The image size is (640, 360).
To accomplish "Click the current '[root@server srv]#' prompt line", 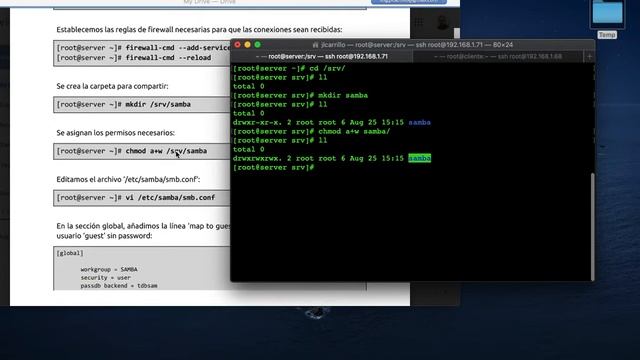I will click(273, 167).
